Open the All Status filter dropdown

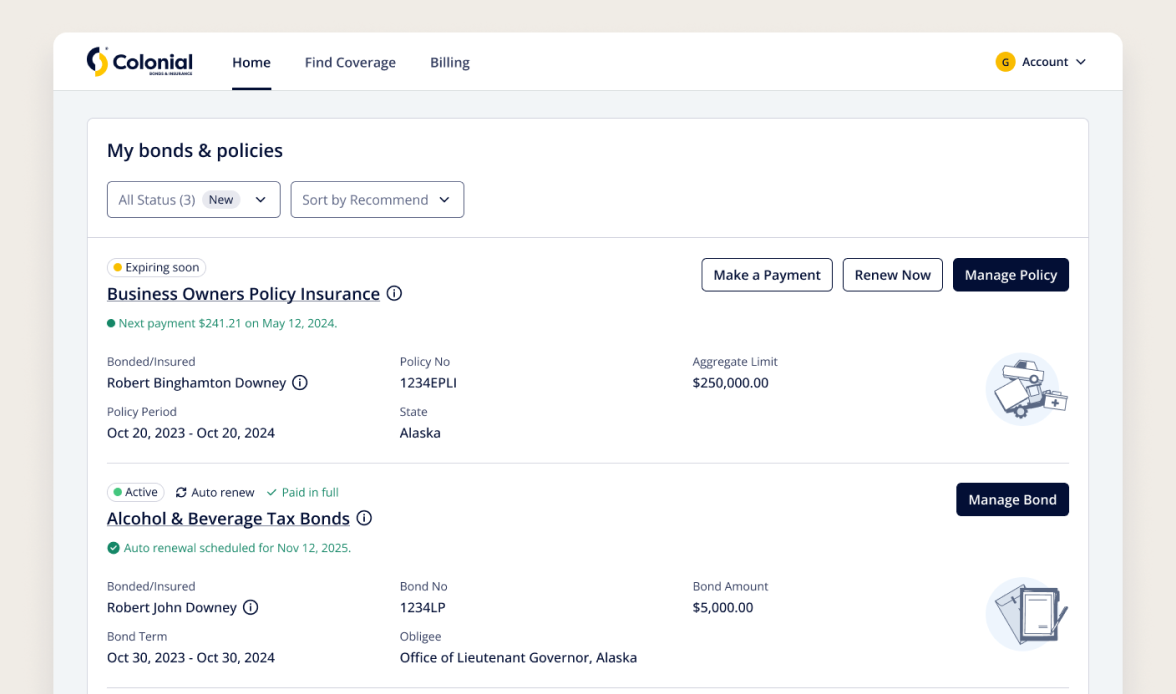(x=194, y=200)
